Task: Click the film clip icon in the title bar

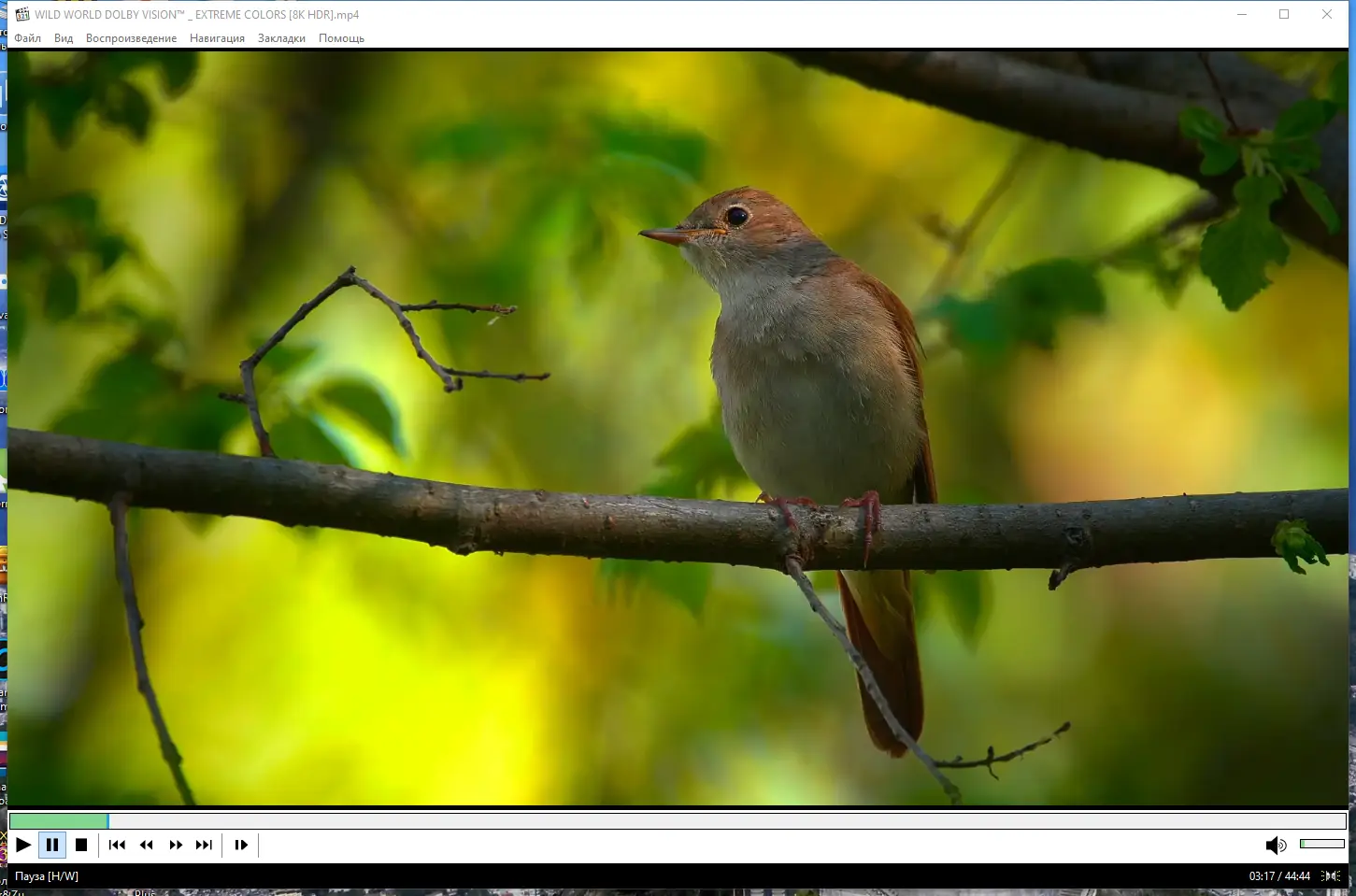Action: (21, 14)
